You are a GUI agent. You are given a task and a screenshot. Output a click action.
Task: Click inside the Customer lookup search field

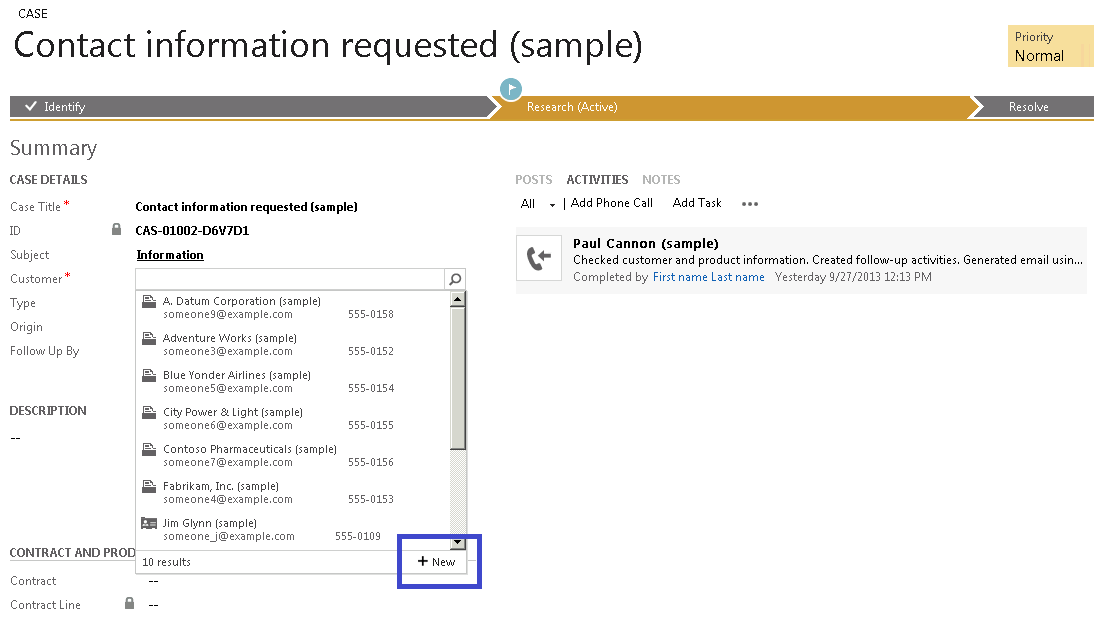(290, 278)
